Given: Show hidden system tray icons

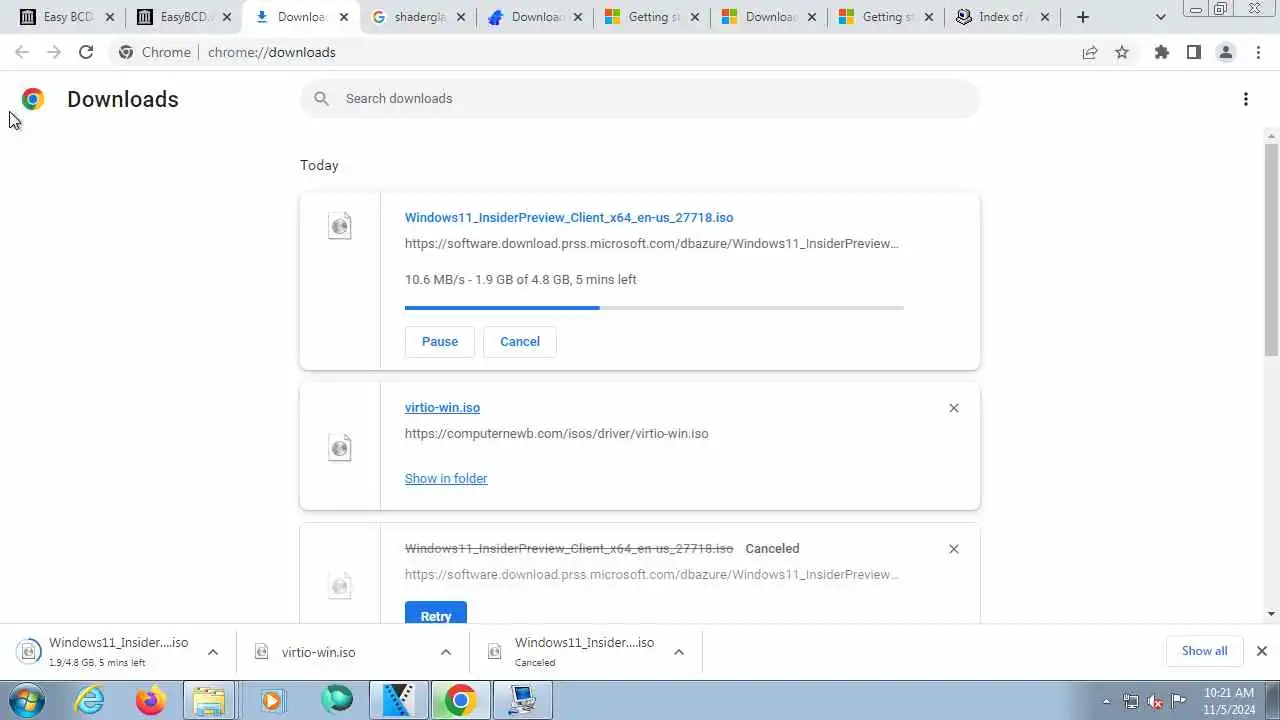Looking at the screenshot, I should tap(1106, 701).
